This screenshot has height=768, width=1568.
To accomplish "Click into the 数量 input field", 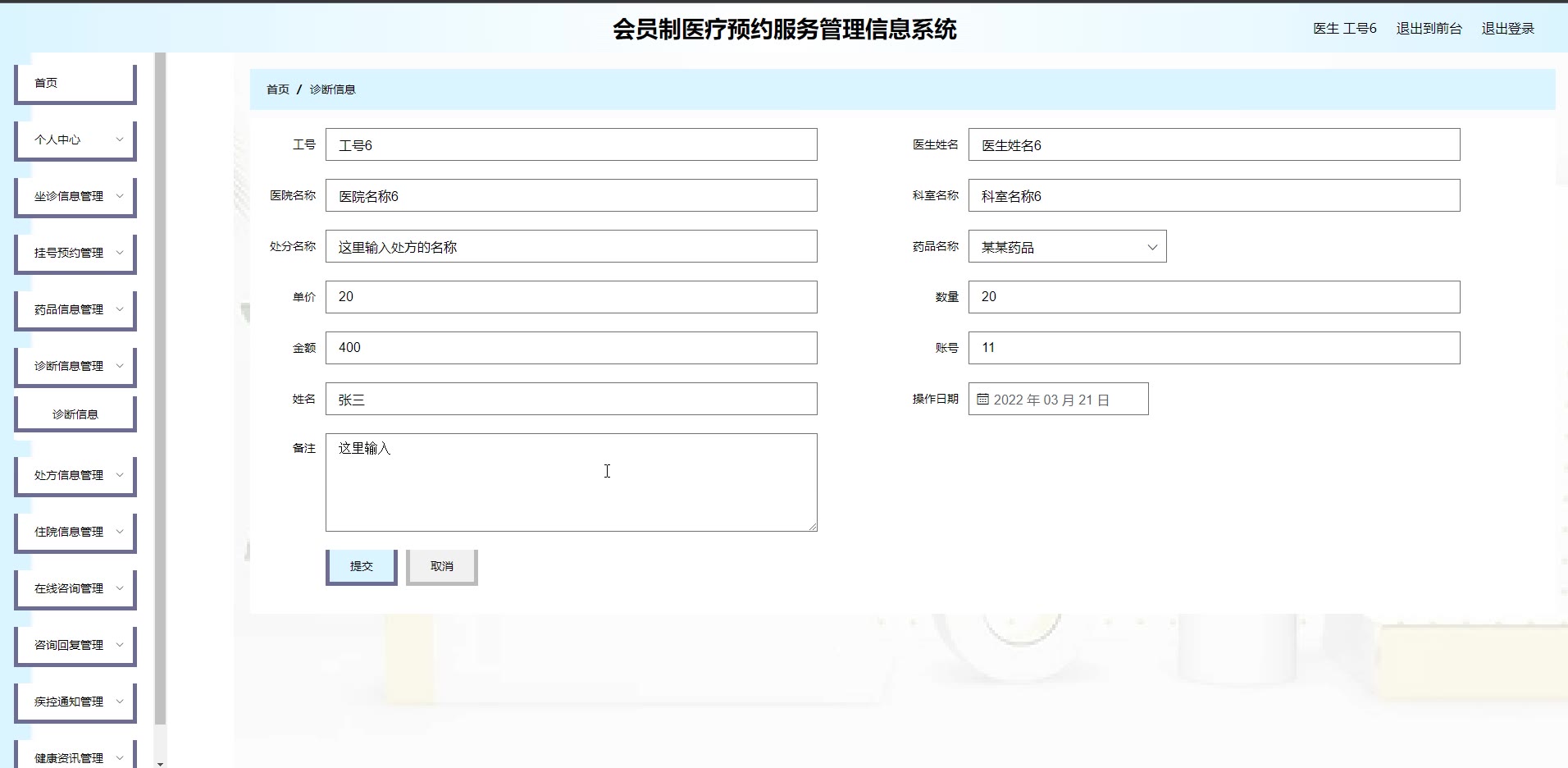I will pos(1214,297).
